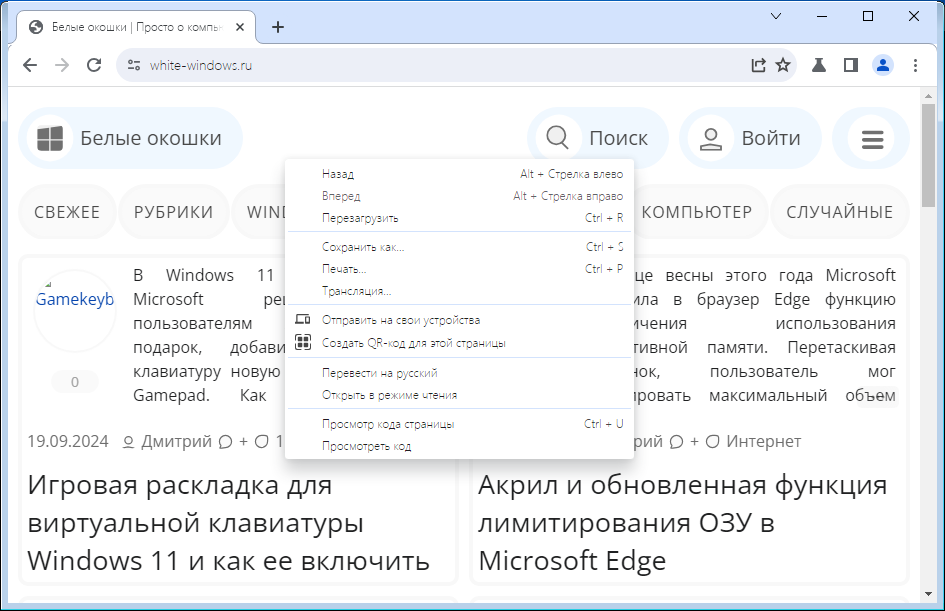Close the Белые окошки tab
This screenshot has width=945, height=611.
pyautogui.click(x=240, y=27)
